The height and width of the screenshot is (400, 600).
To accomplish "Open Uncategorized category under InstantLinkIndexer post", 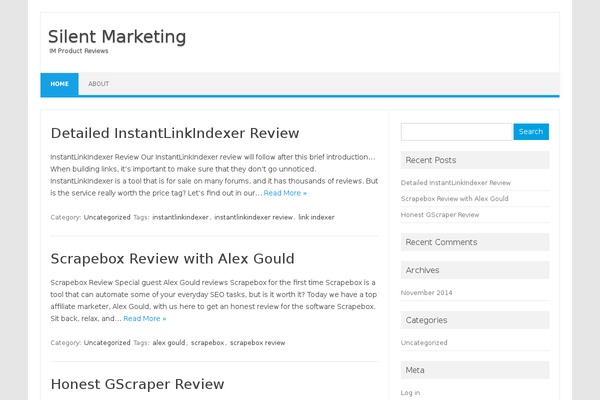I will point(107,217).
